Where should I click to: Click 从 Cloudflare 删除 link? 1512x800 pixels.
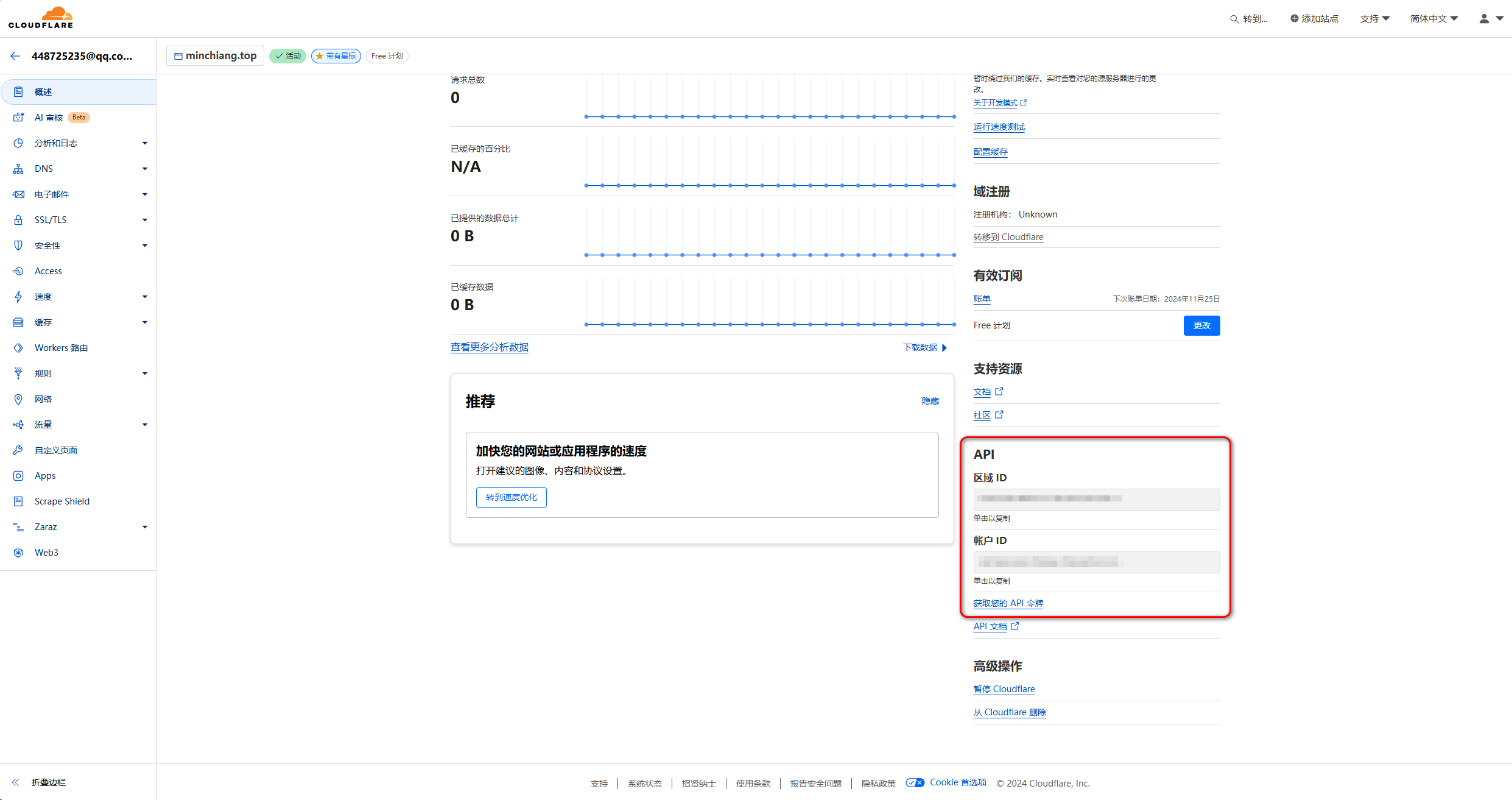(x=1010, y=712)
